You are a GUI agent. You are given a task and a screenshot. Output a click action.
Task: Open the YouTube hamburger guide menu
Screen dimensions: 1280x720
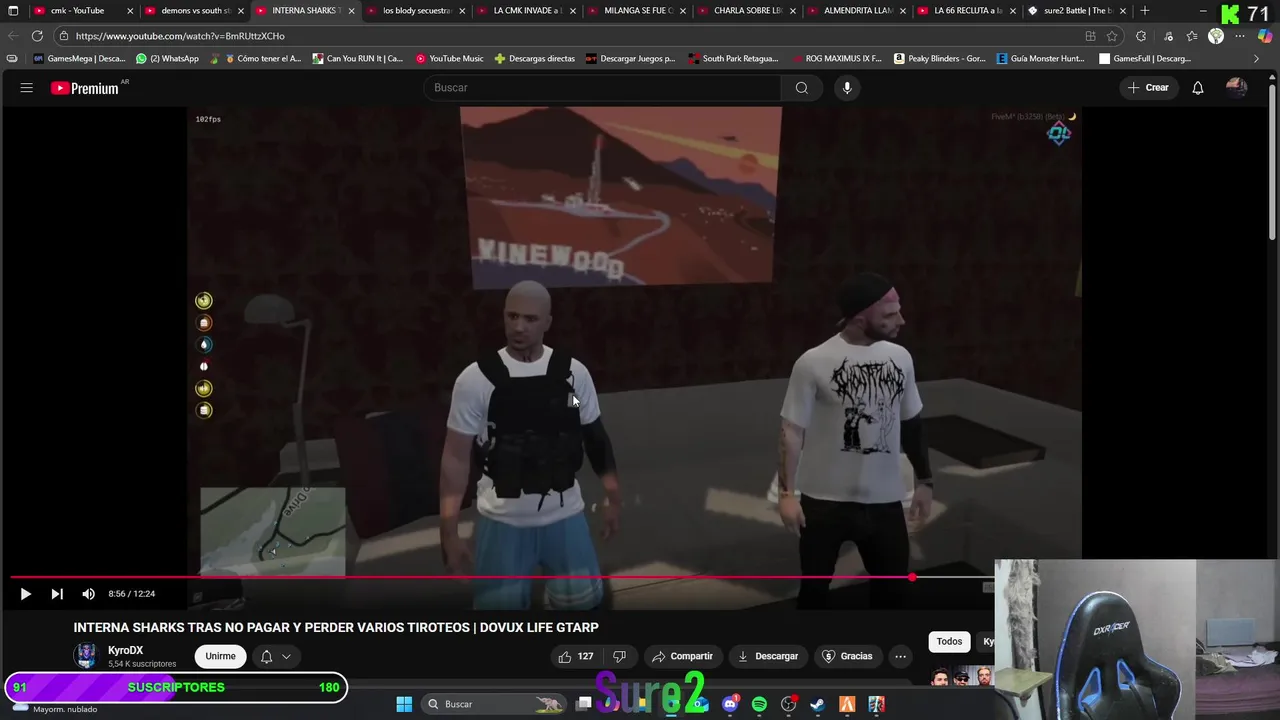tap(27, 88)
